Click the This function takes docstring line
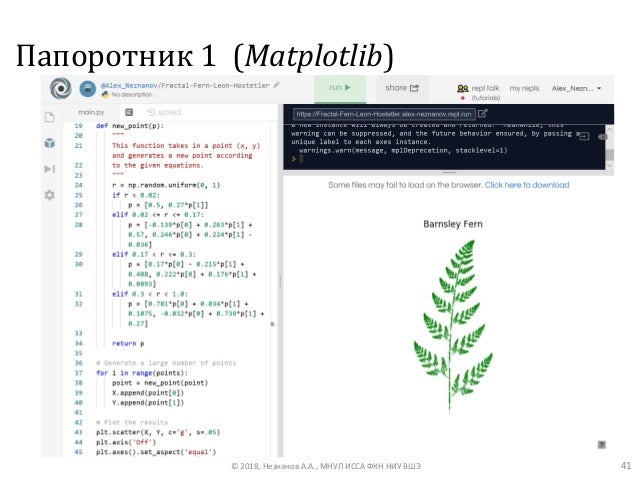Image resolution: width=638 pixels, height=479 pixels. (x=186, y=146)
